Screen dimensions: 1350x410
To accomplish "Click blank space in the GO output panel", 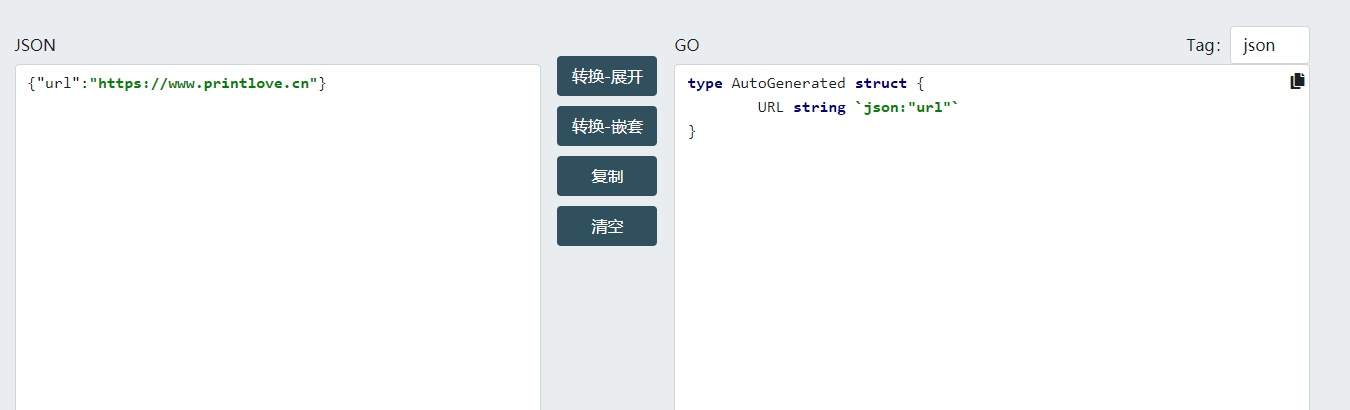I will [990, 280].
